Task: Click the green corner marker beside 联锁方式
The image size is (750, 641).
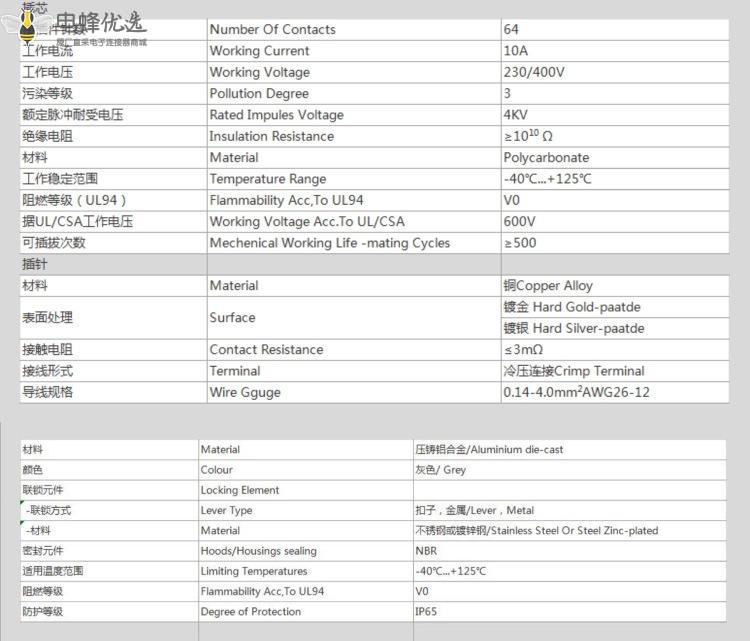Action: [23, 503]
